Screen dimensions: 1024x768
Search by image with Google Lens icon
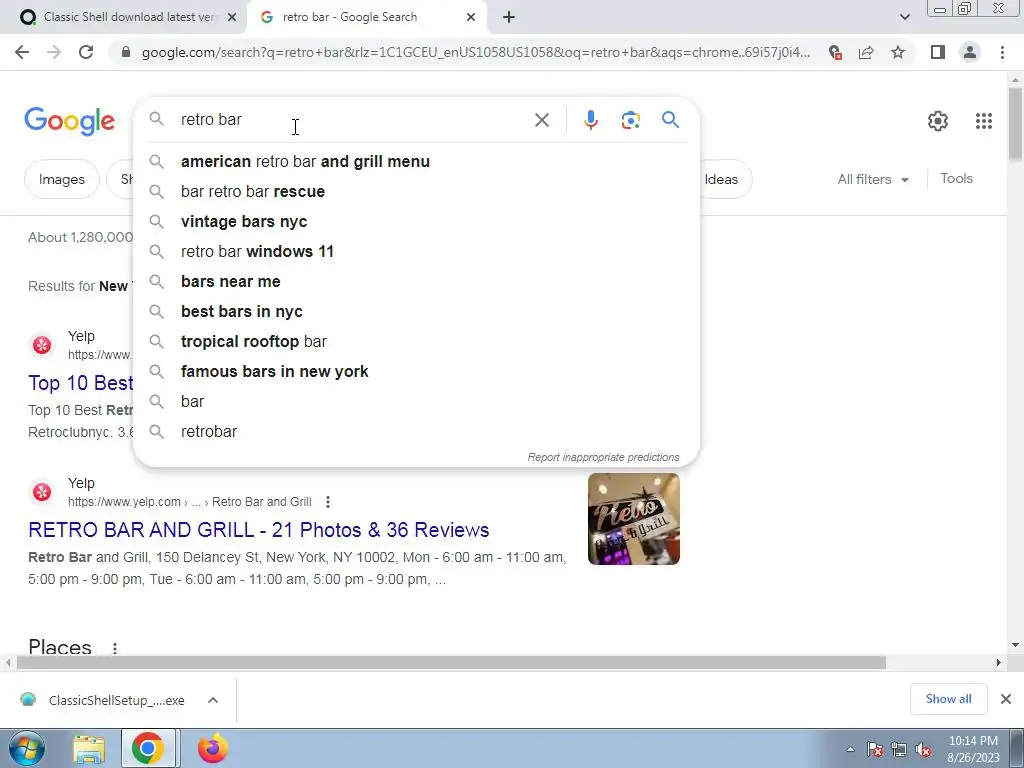tap(630, 120)
